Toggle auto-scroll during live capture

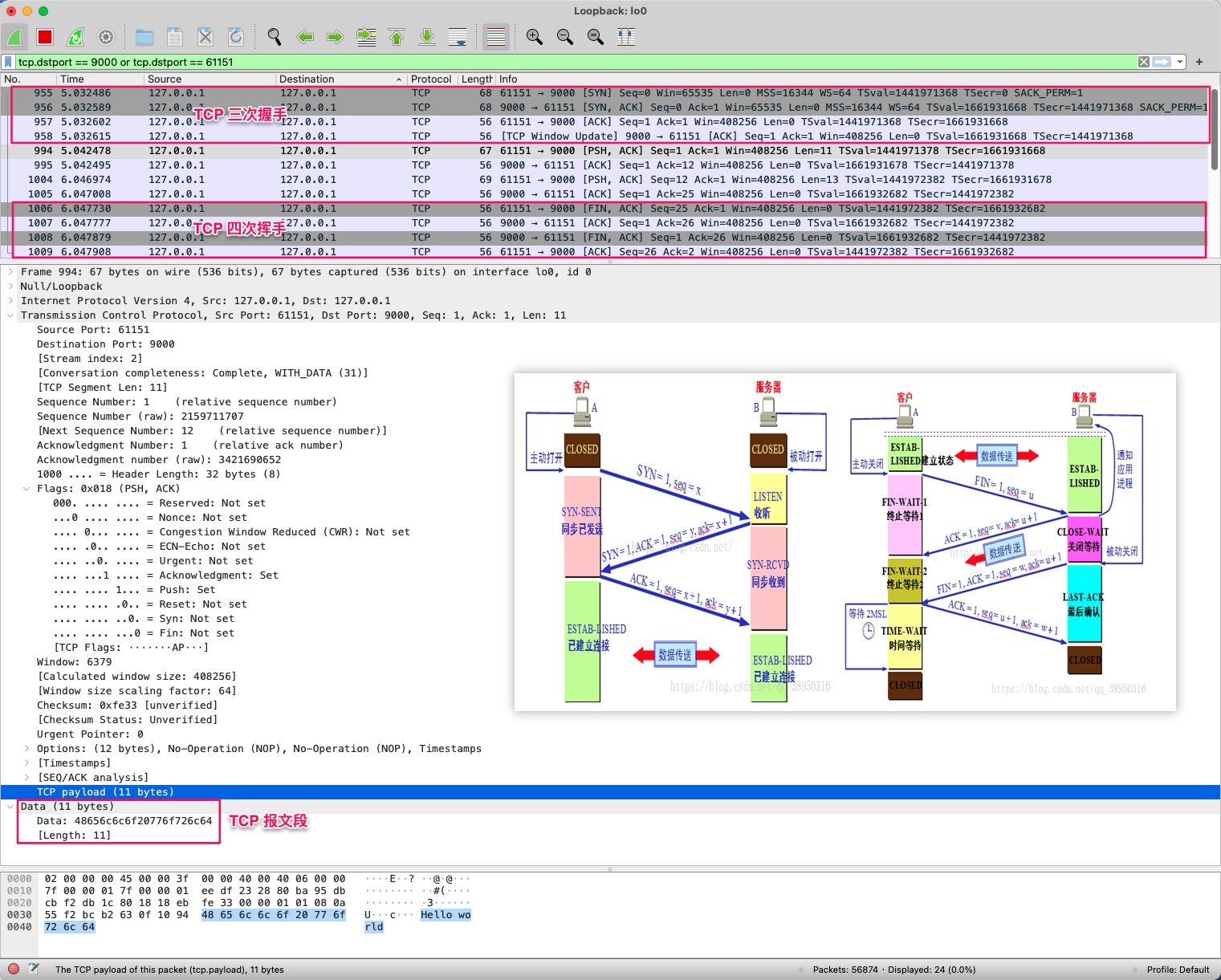tap(458, 37)
